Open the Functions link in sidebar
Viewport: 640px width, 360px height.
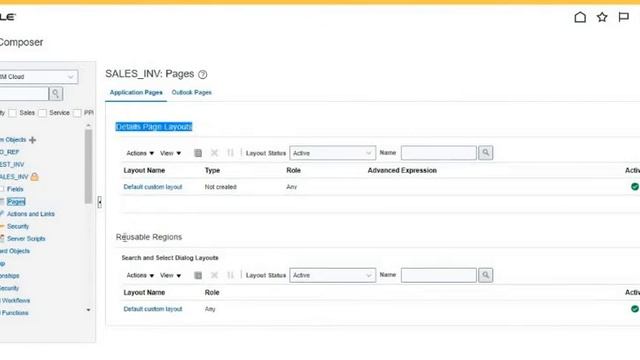click(x=14, y=313)
